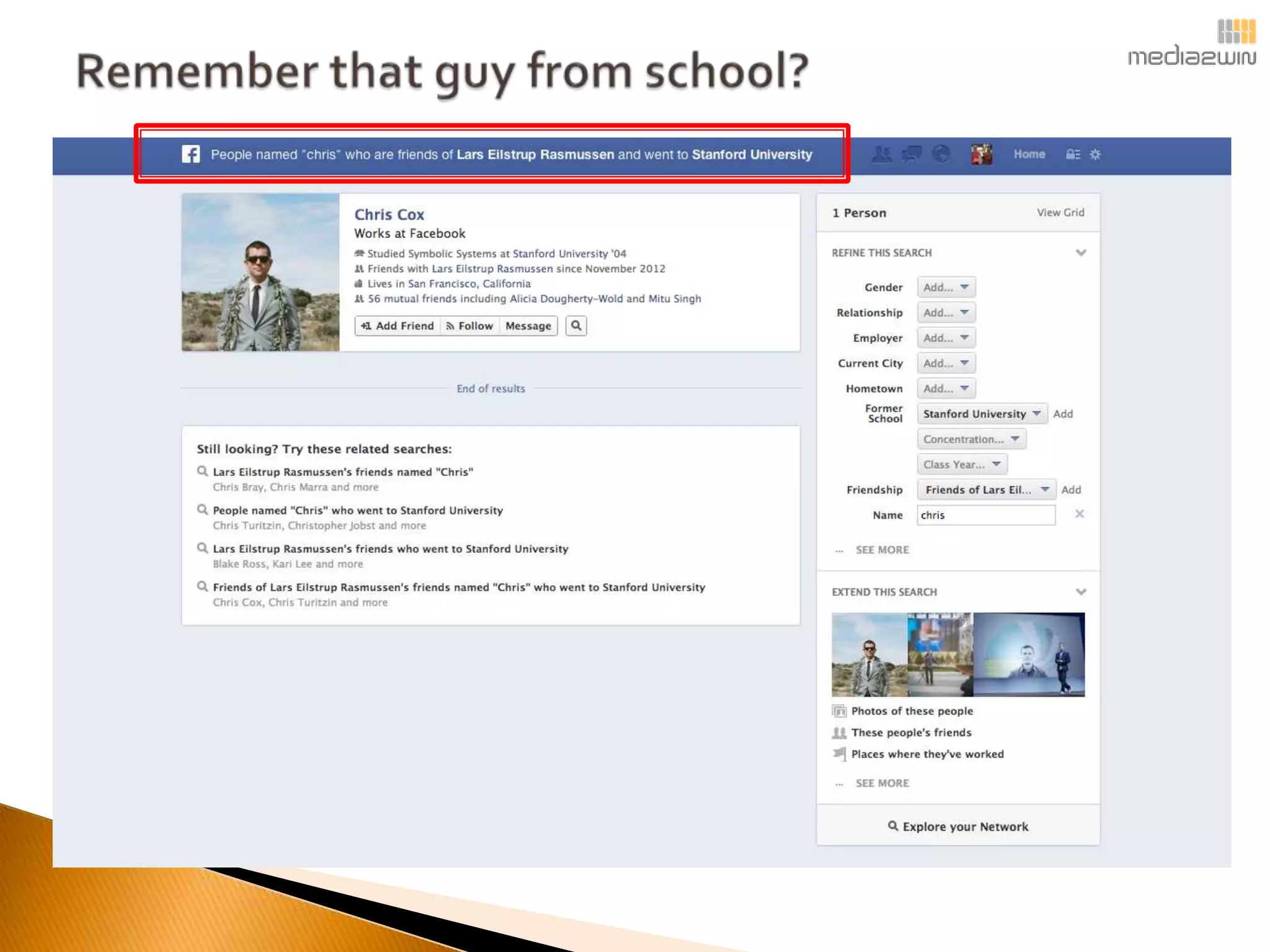Click the privacy shortcuts icon

(1072, 154)
